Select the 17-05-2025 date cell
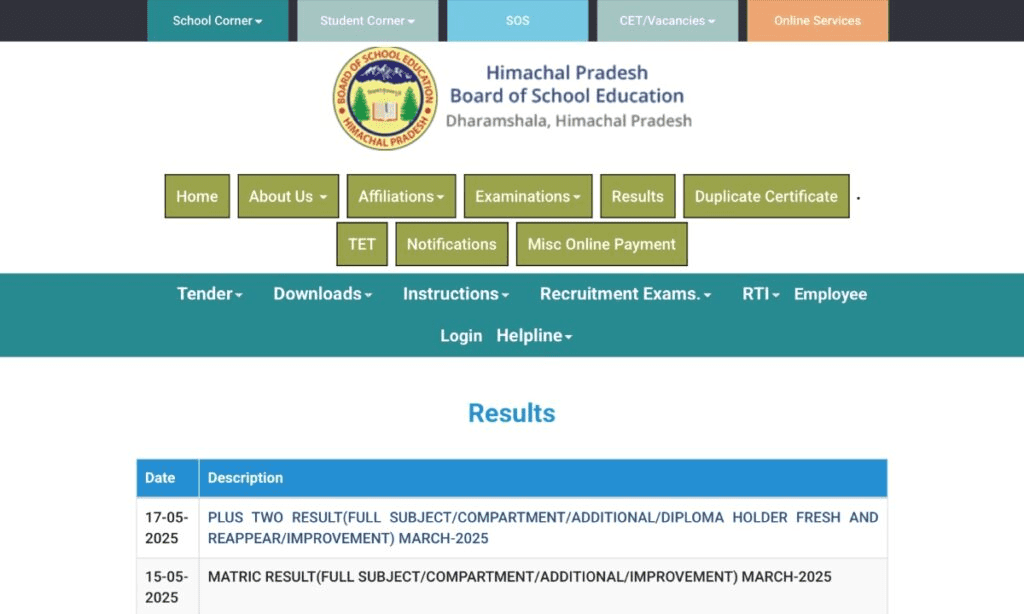This screenshot has width=1024, height=614. tap(167, 528)
